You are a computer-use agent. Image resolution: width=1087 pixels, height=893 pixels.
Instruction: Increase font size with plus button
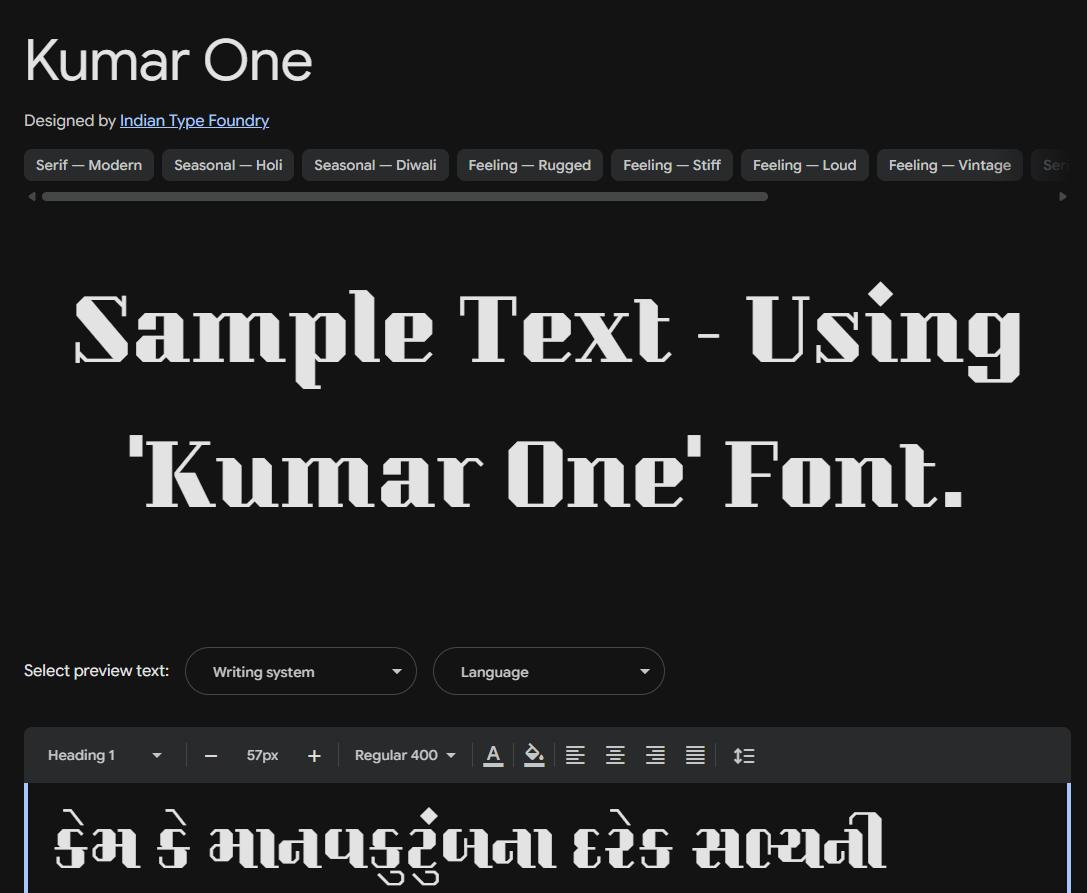[314, 756]
